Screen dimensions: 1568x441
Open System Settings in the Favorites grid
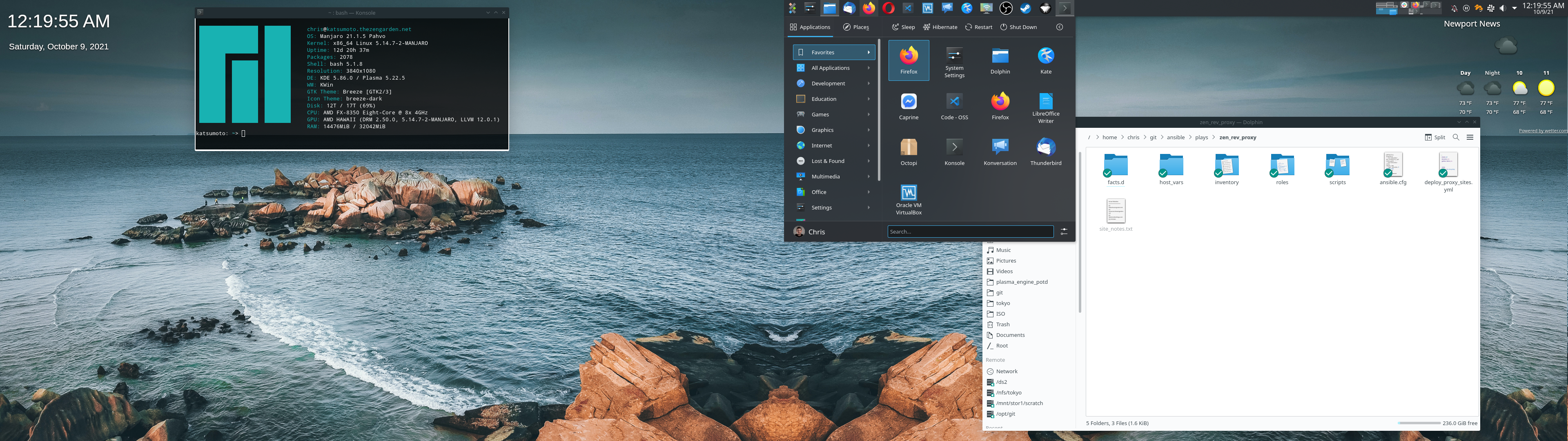click(x=954, y=60)
